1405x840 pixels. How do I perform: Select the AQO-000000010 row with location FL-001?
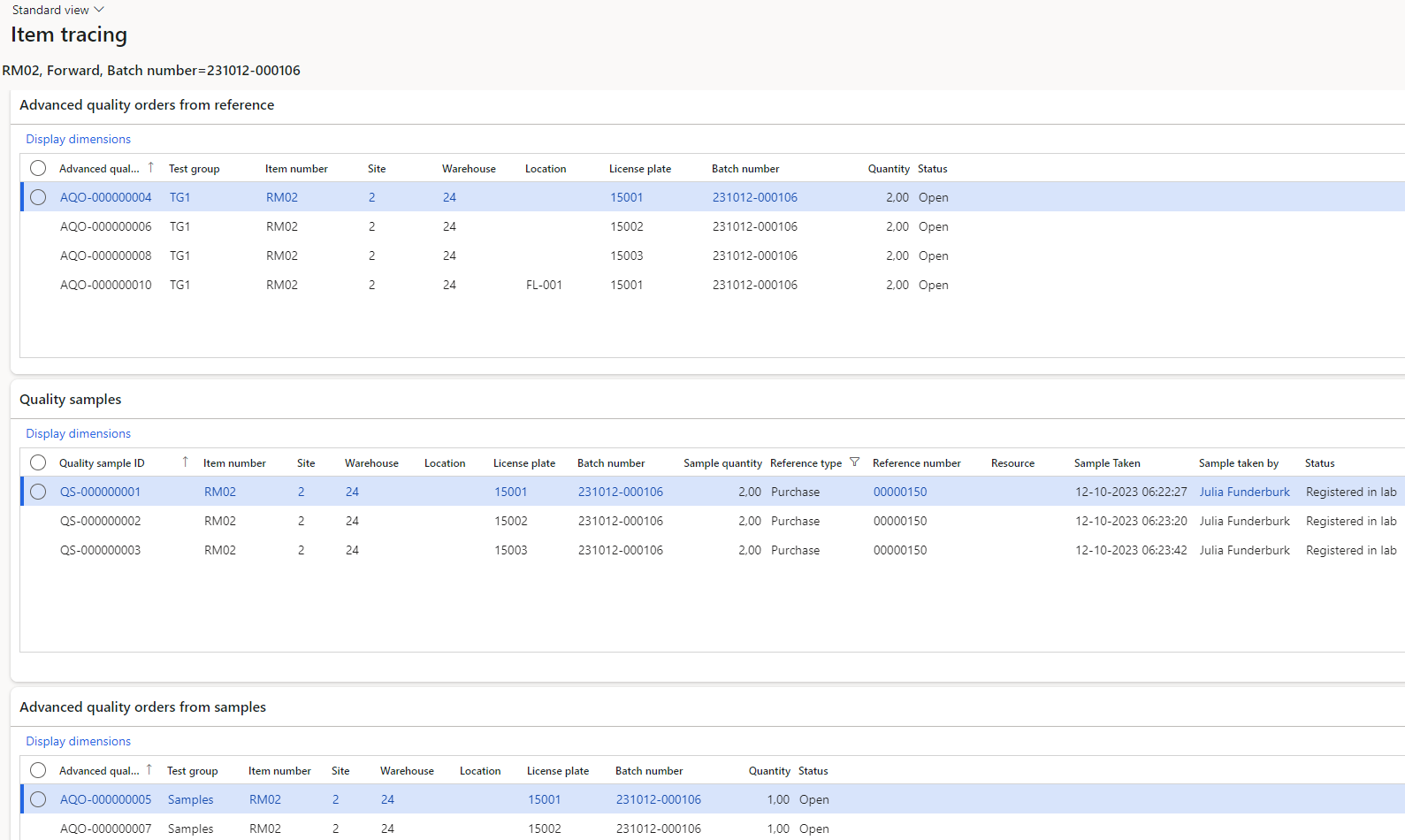(x=105, y=285)
